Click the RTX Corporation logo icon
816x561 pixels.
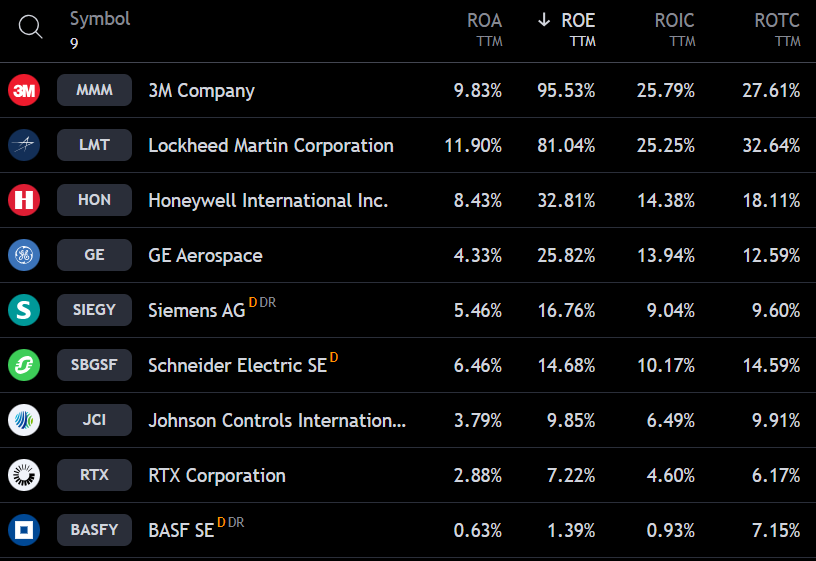[x=24, y=475]
